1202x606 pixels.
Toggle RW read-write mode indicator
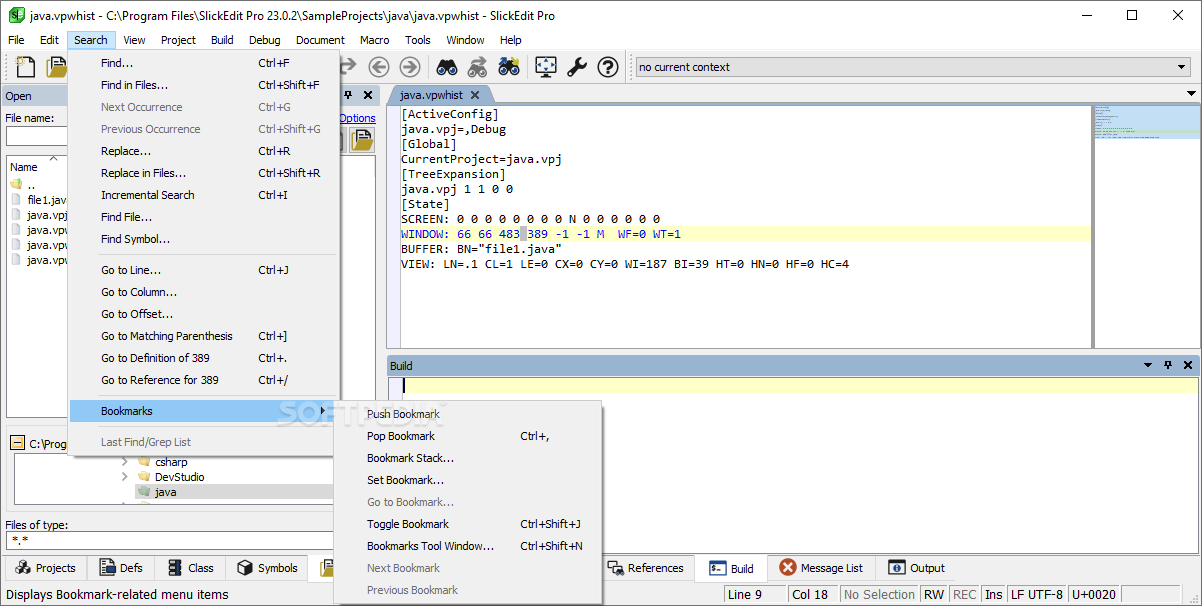(934, 594)
